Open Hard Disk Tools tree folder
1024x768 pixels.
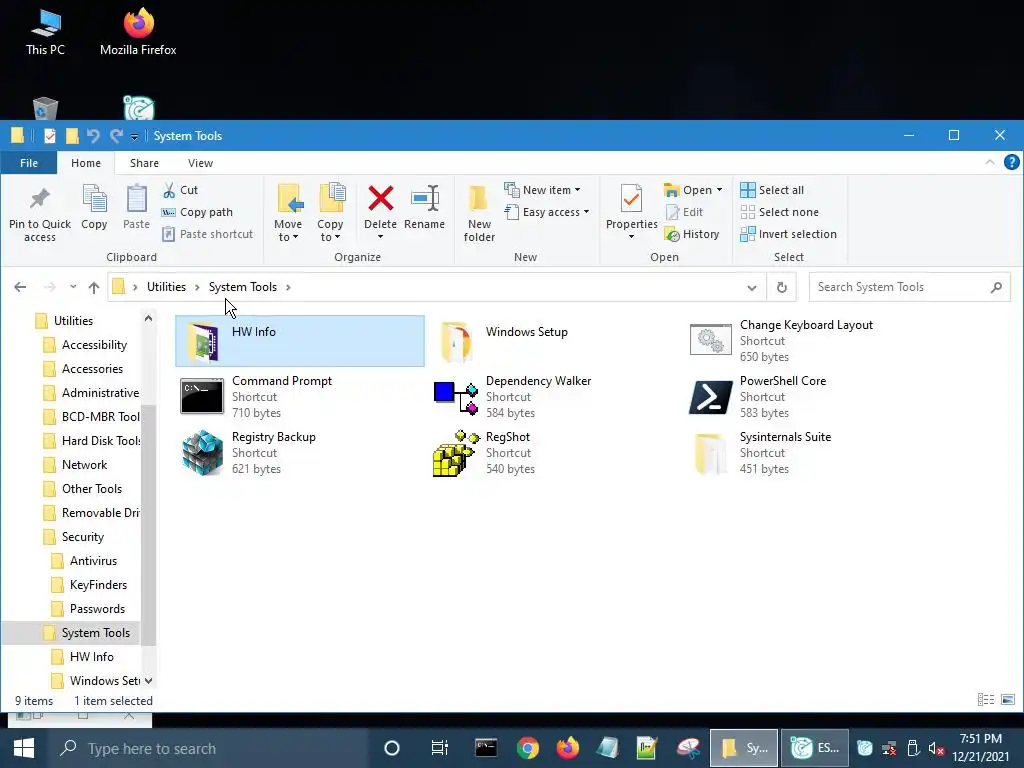(101, 441)
